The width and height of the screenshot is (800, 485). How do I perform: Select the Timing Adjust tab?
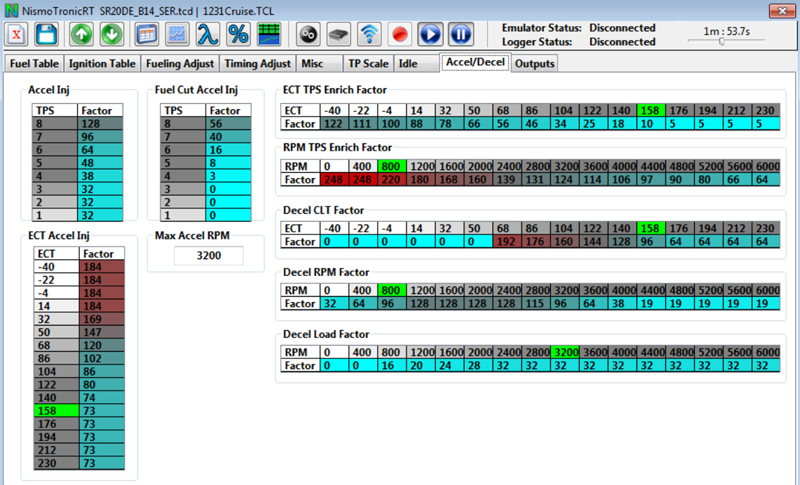tap(258, 63)
